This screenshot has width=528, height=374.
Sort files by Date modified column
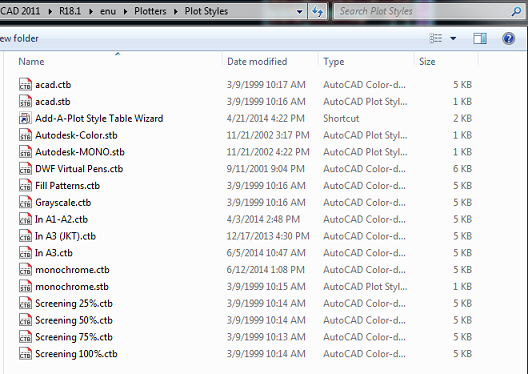coord(257,62)
